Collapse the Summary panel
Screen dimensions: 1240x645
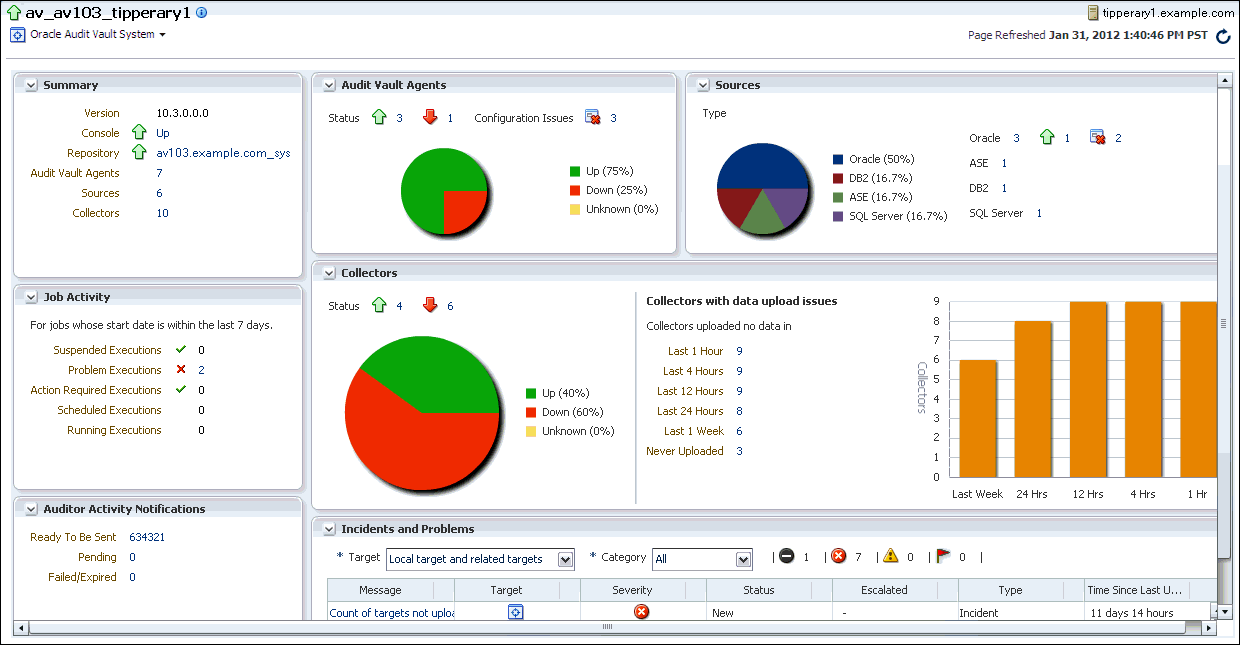click(x=31, y=85)
